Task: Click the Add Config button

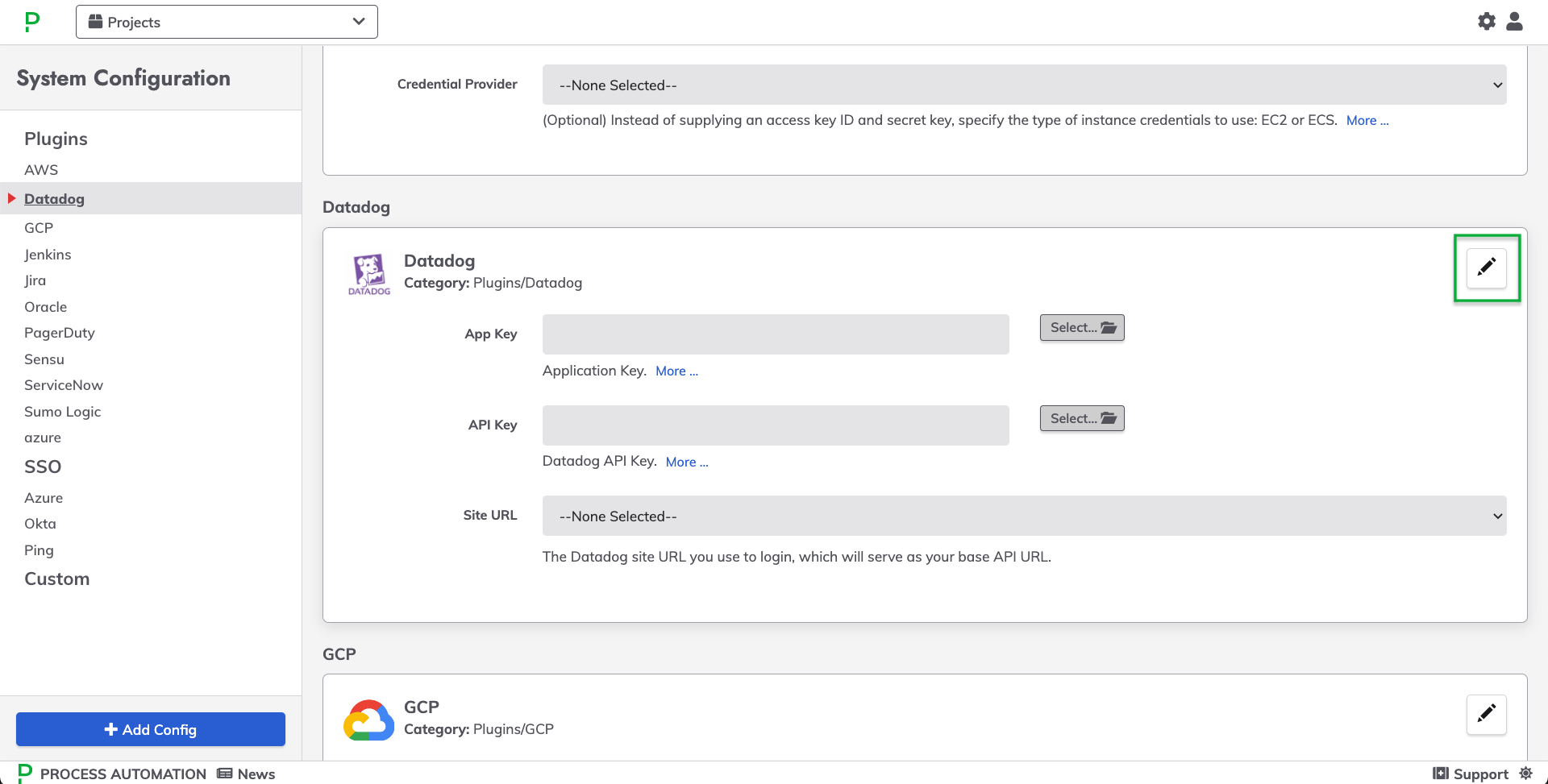Action: point(151,729)
